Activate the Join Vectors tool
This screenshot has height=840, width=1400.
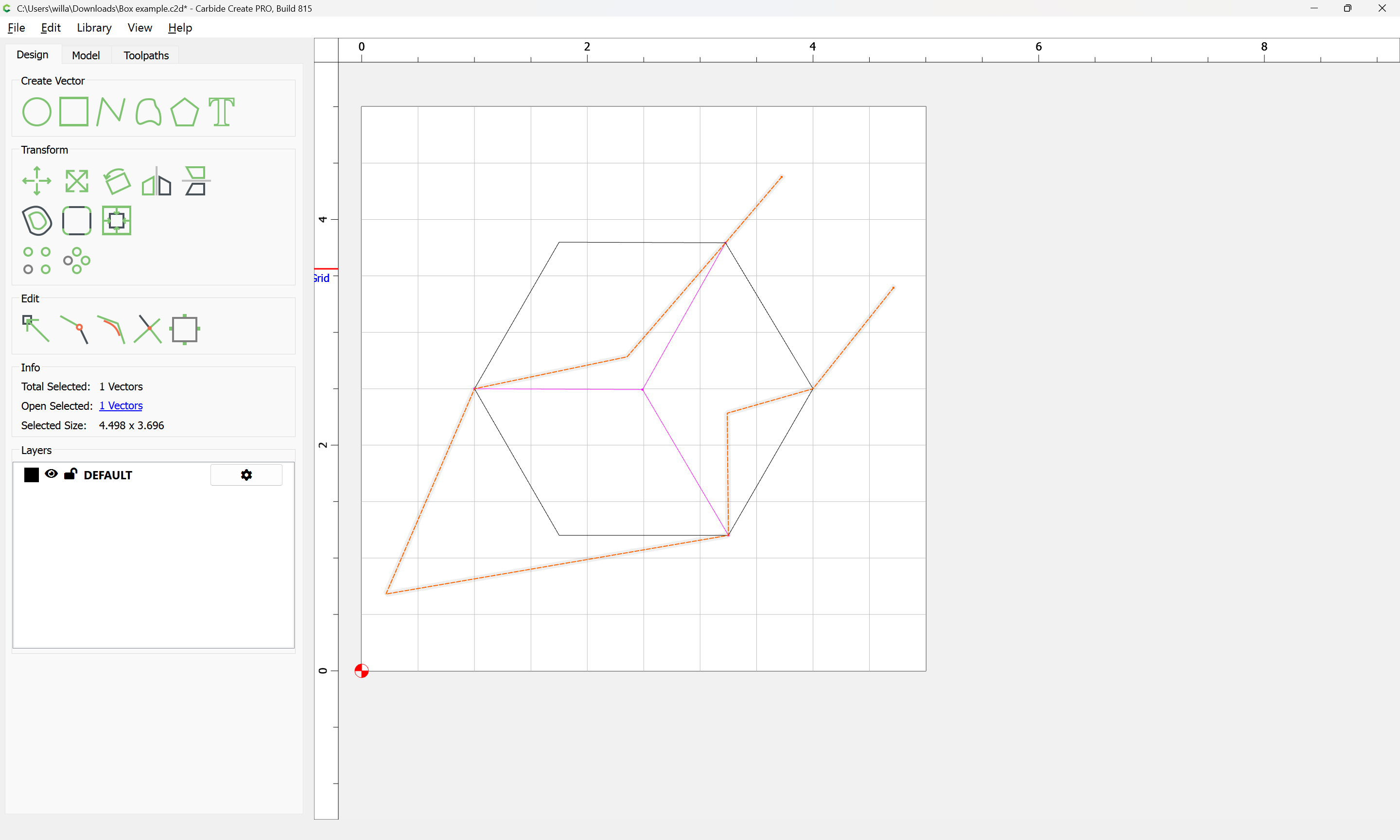click(74, 330)
